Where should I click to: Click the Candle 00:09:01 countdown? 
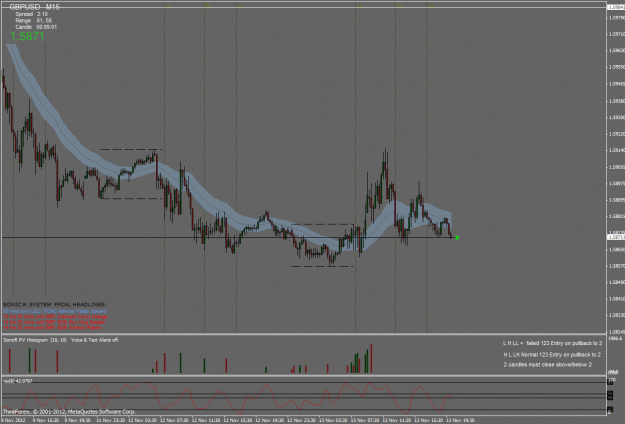[x=36, y=27]
